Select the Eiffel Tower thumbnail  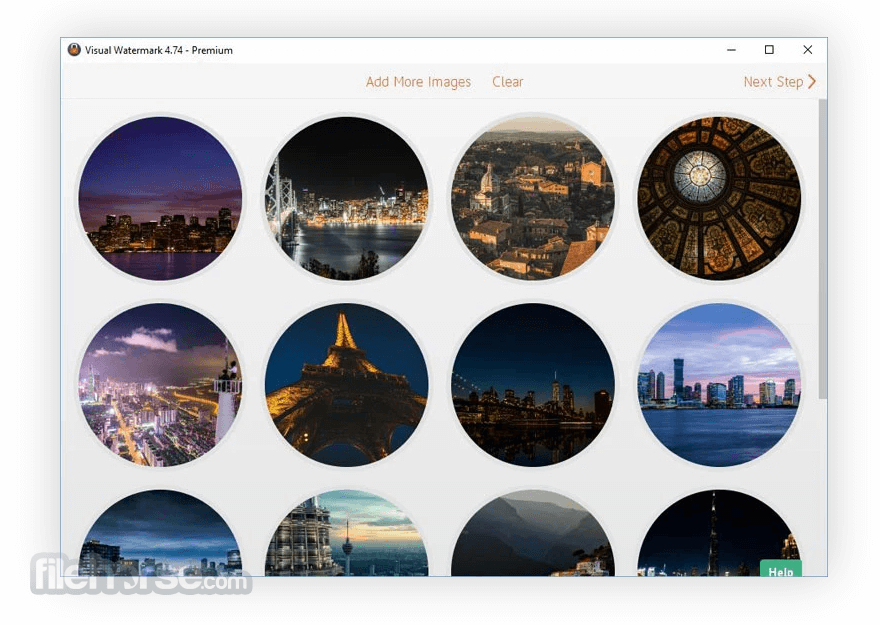click(347, 385)
